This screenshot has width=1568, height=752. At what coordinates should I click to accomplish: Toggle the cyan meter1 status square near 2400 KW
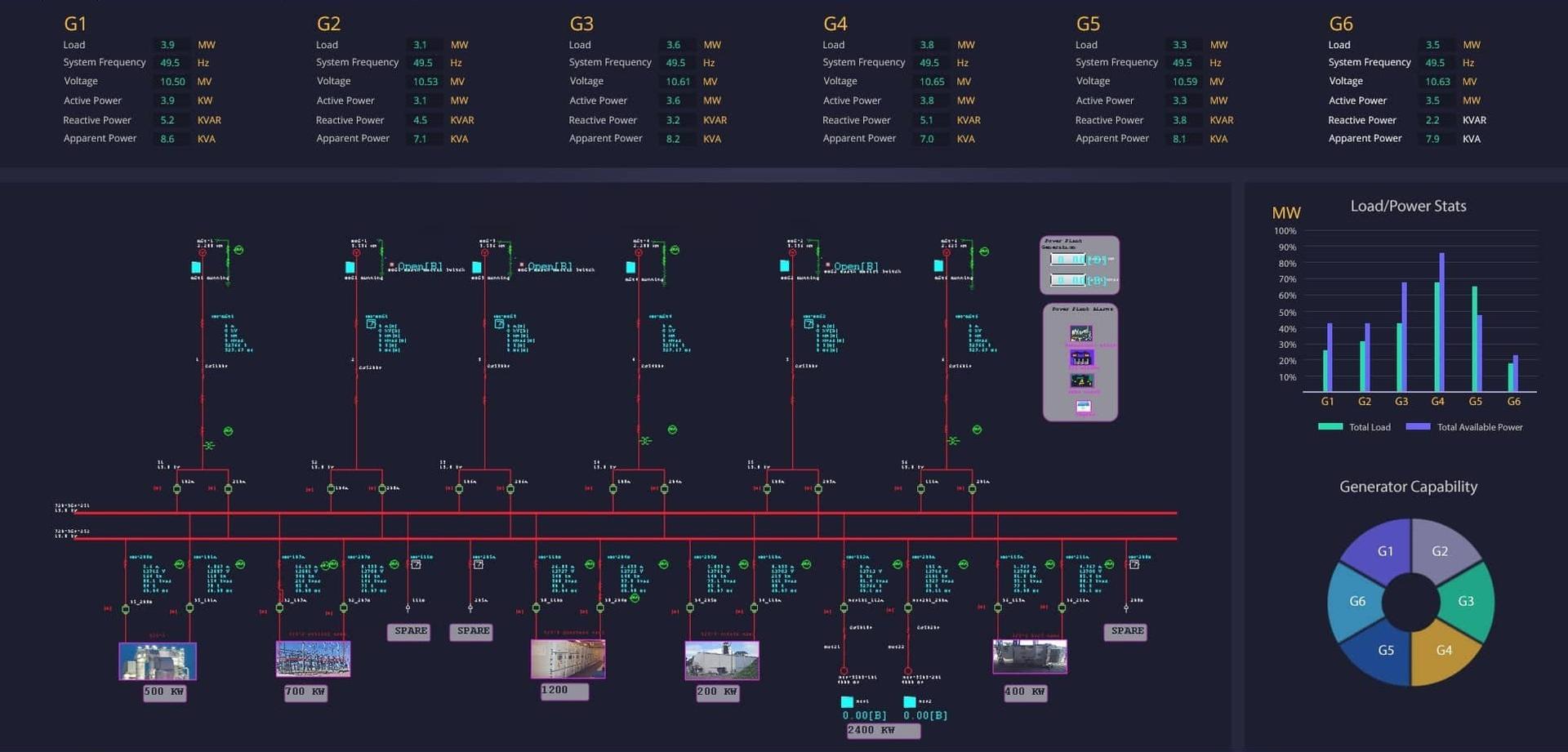[x=847, y=701]
